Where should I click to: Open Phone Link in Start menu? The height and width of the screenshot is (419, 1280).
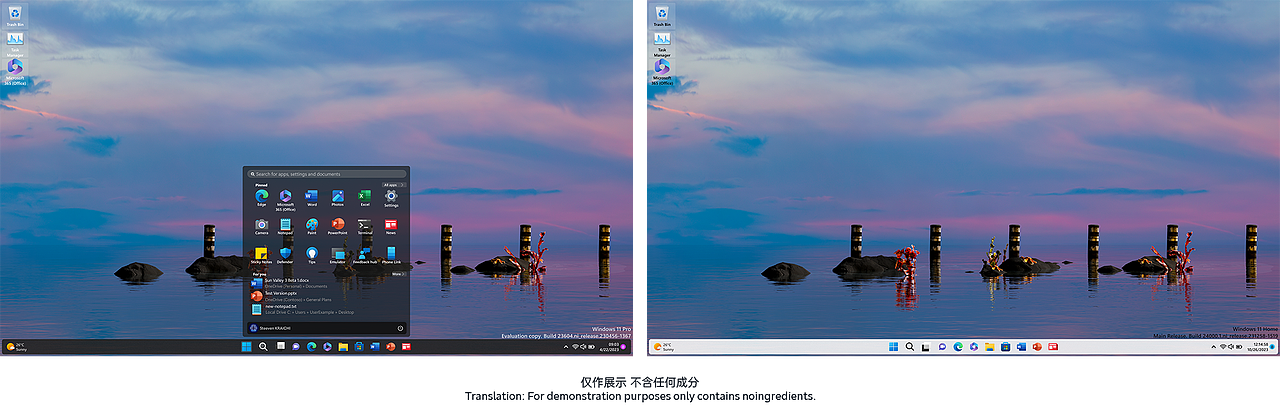(x=391, y=256)
